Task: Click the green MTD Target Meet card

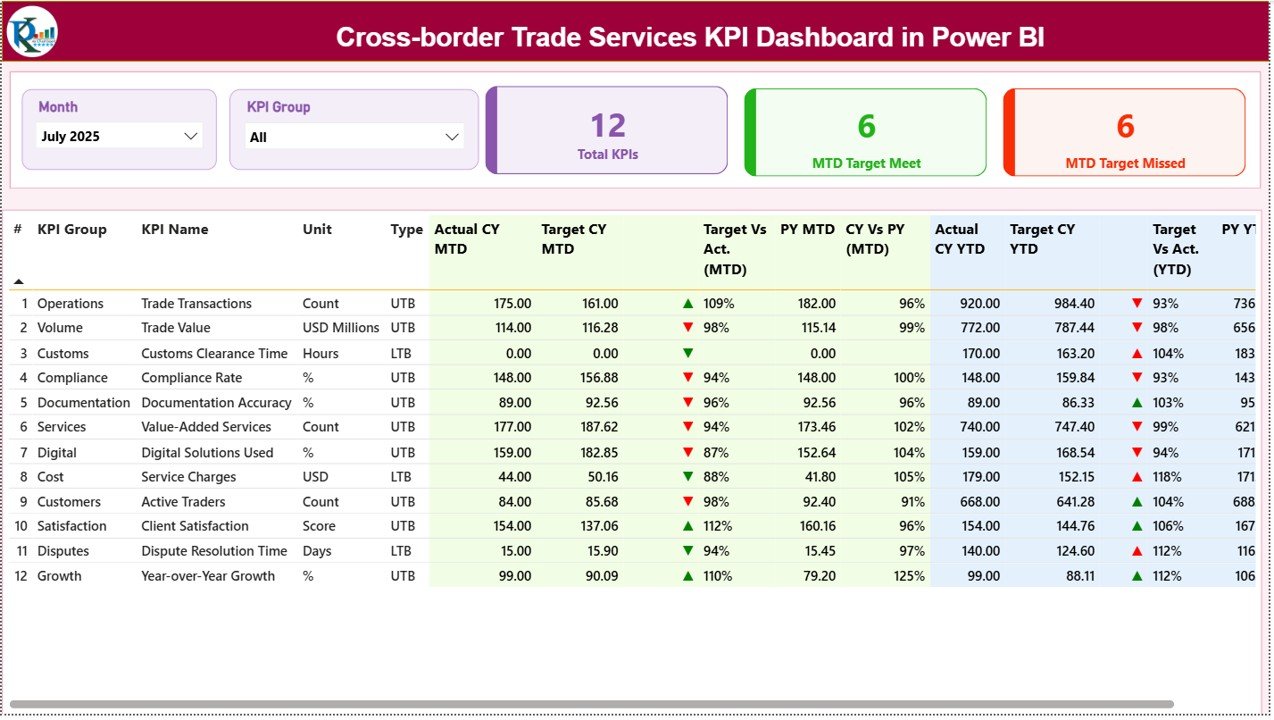Action: (864, 131)
